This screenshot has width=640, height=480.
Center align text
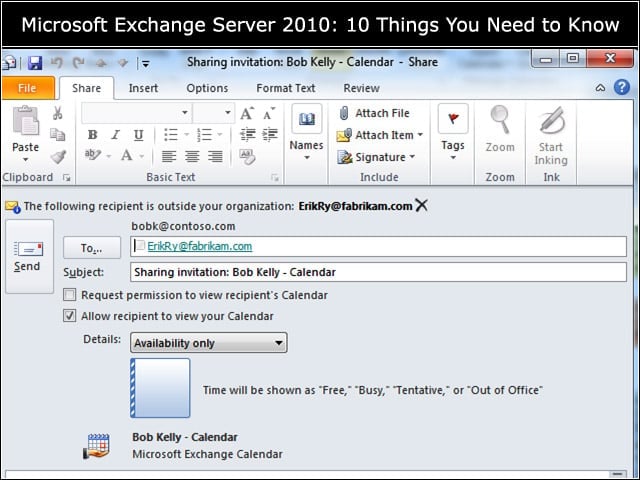(x=192, y=156)
